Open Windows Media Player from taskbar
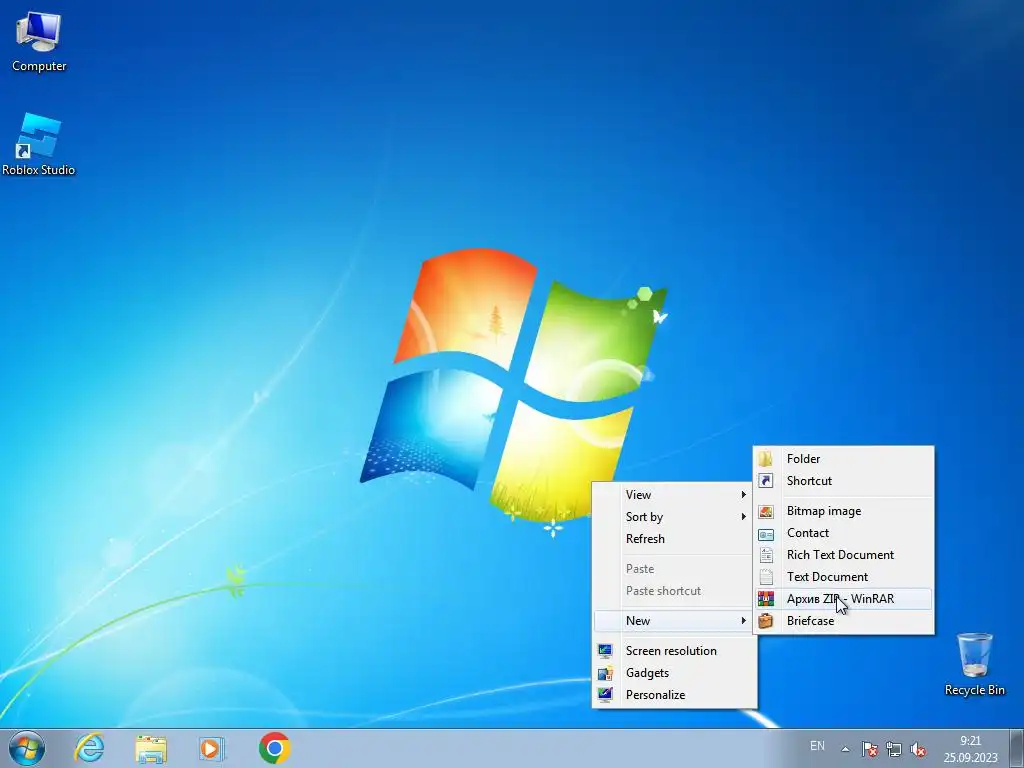The height and width of the screenshot is (768, 1024). point(211,748)
